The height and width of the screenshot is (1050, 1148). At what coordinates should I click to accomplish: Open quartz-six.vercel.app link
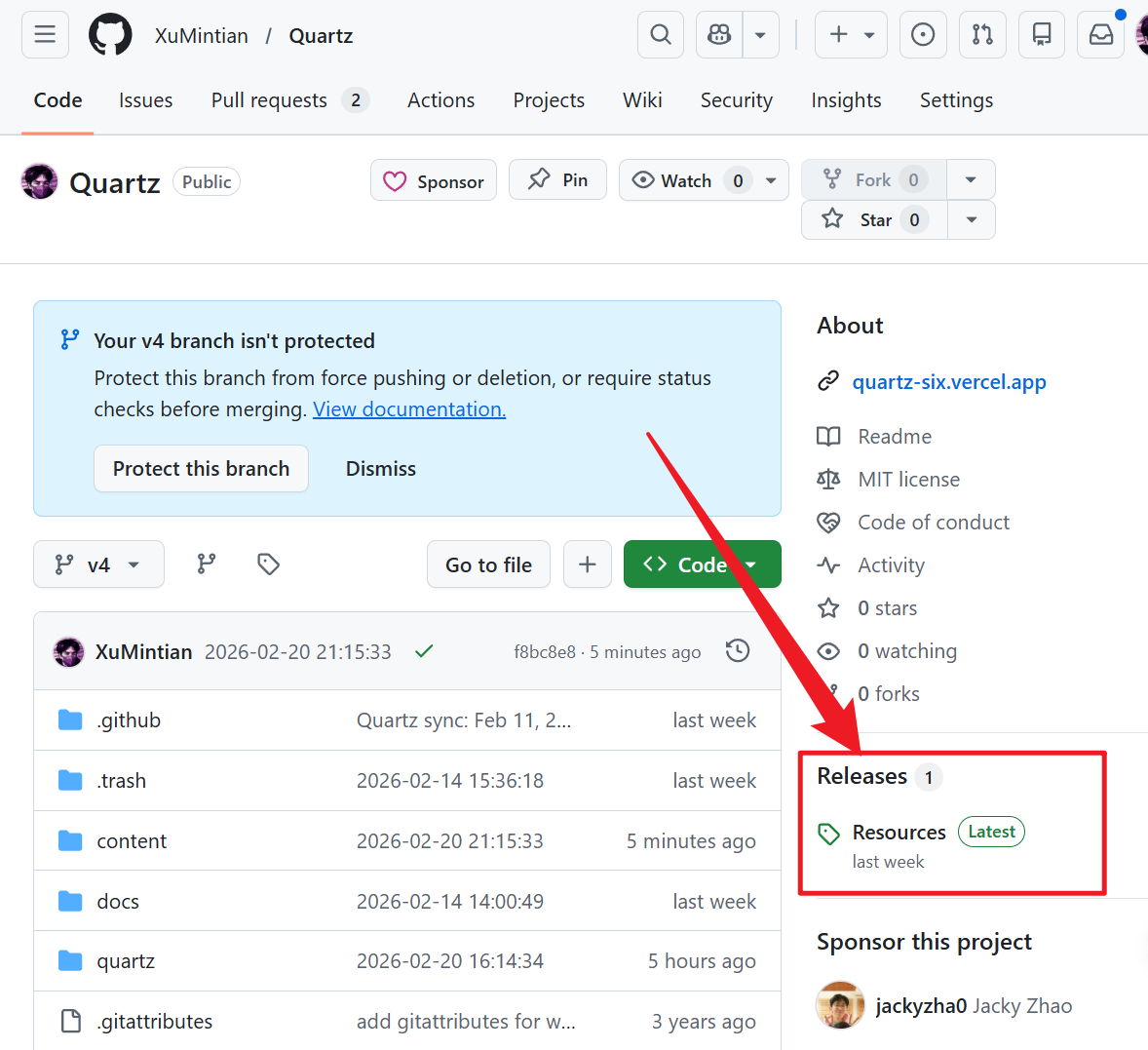[948, 382]
